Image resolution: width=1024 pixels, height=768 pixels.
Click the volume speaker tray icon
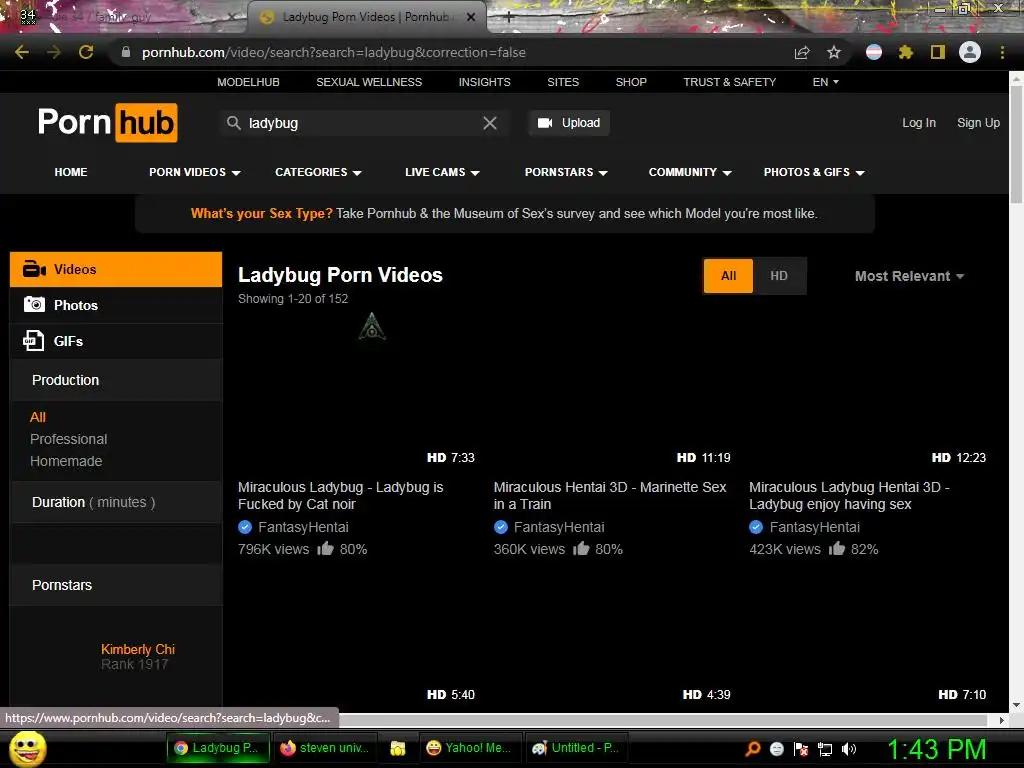click(x=849, y=748)
